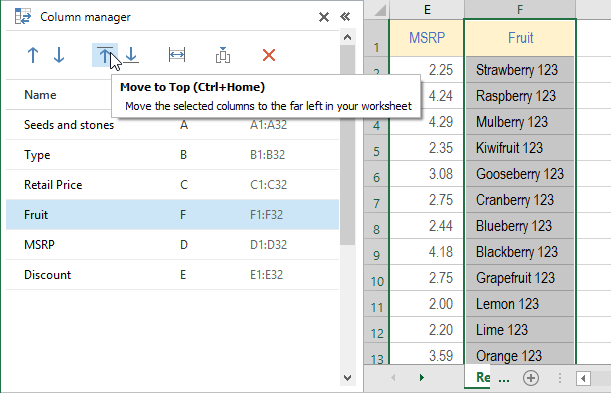The height and width of the screenshot is (393, 611).
Task: Click the horizontal scroll left arrow
Action: tap(583, 378)
